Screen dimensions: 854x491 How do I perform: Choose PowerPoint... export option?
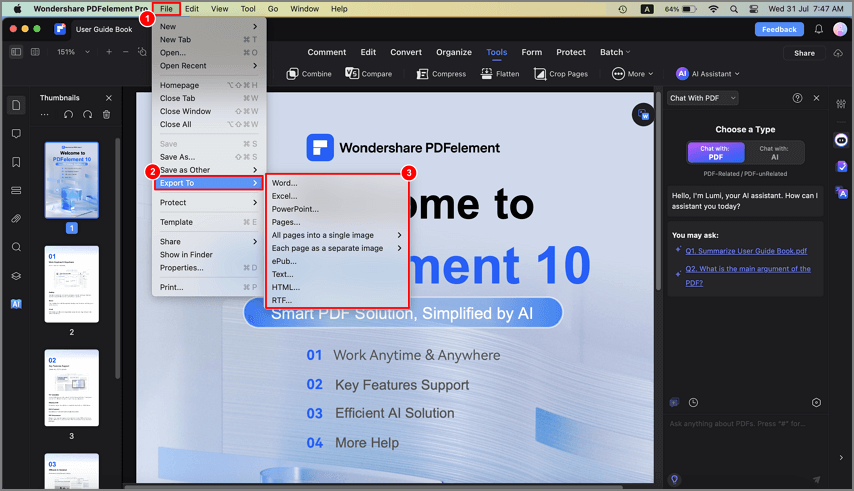(337, 209)
